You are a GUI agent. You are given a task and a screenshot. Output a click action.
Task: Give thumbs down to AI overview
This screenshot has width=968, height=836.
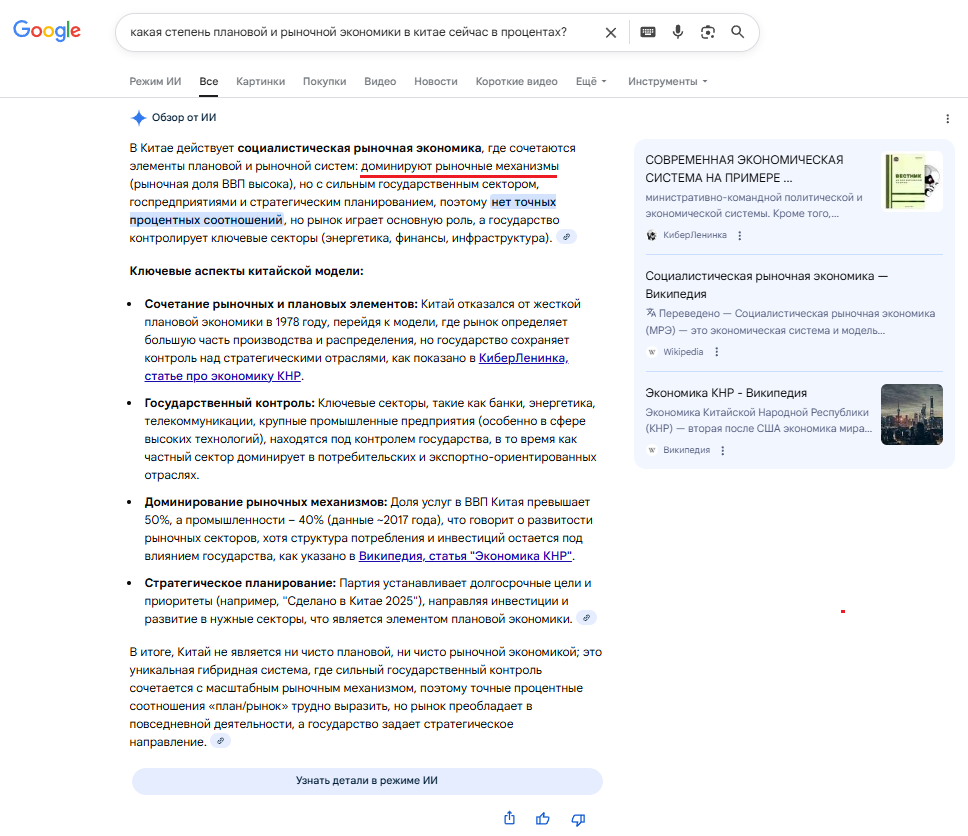(578, 819)
